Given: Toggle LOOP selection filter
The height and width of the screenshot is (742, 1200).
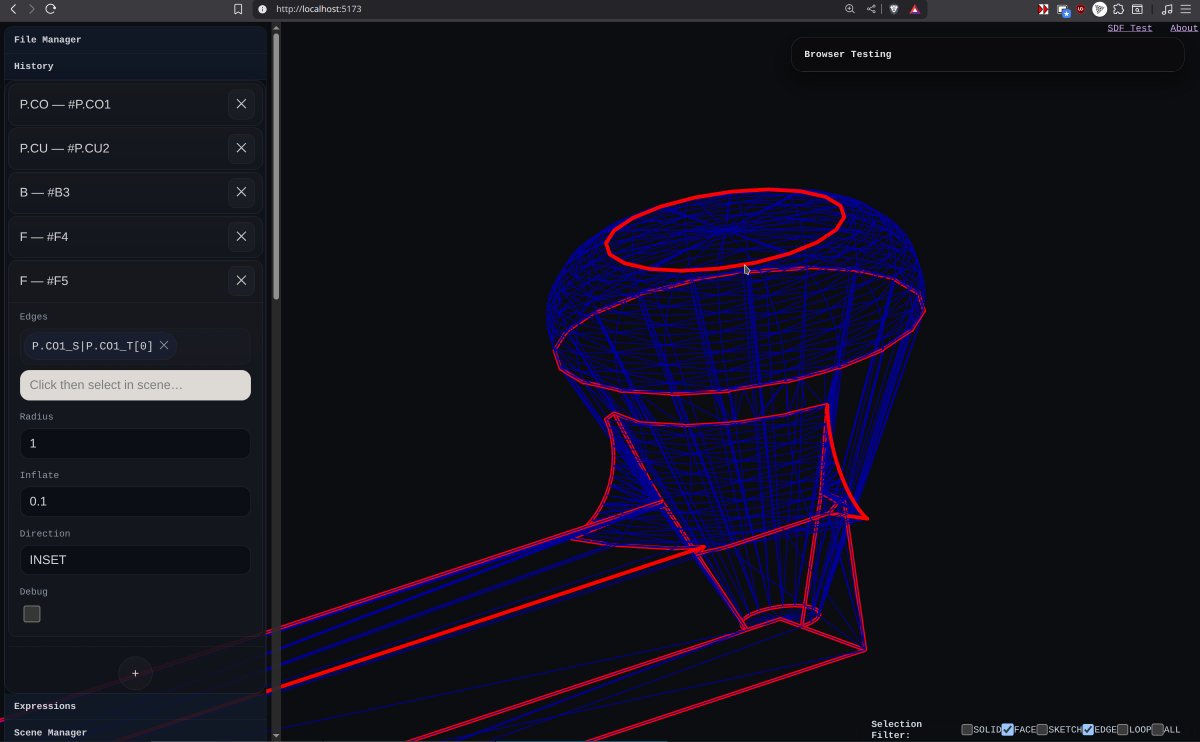Looking at the screenshot, I should [x=1123, y=730].
